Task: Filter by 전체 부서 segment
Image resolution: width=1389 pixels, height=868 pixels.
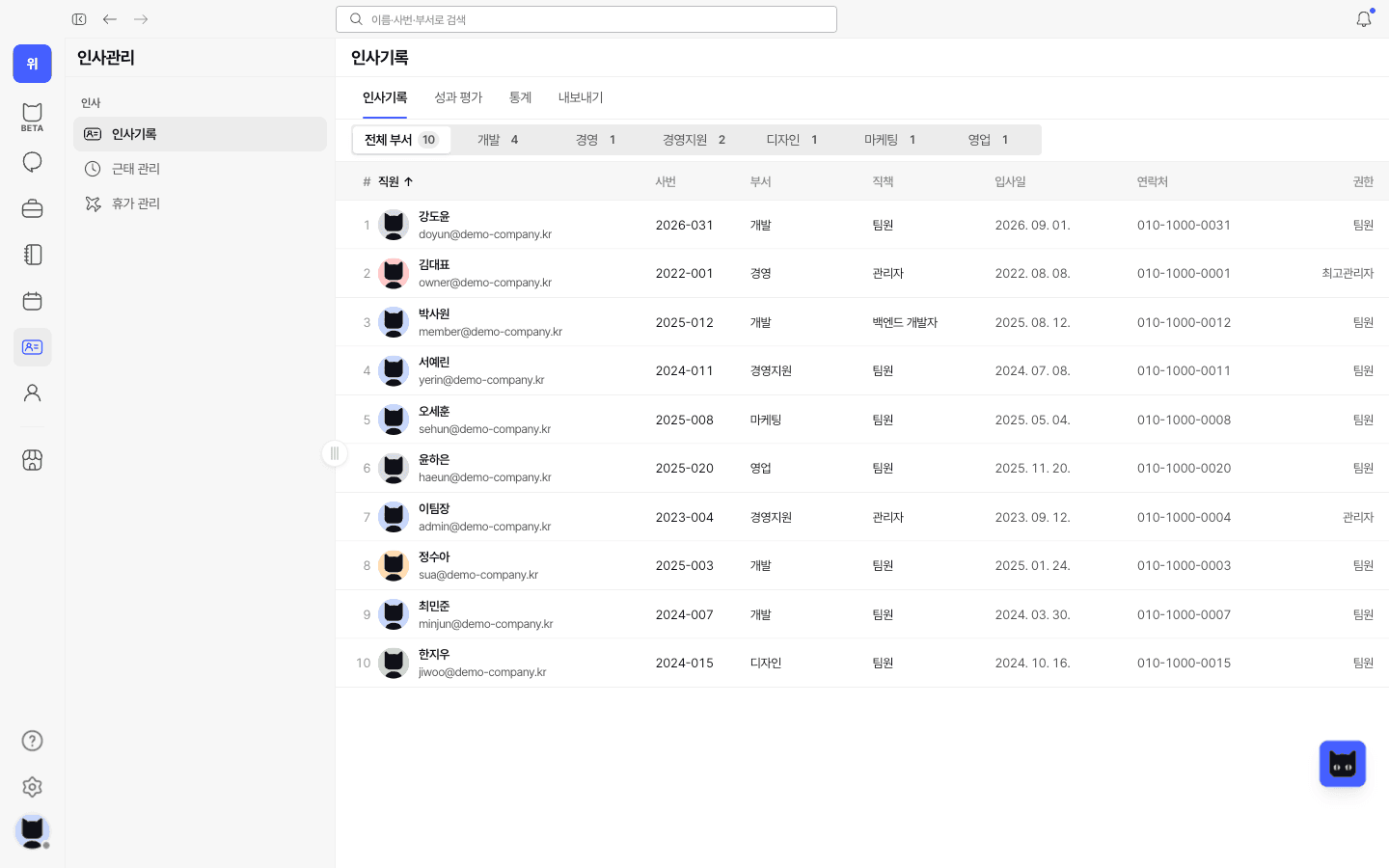Action: pos(401,140)
